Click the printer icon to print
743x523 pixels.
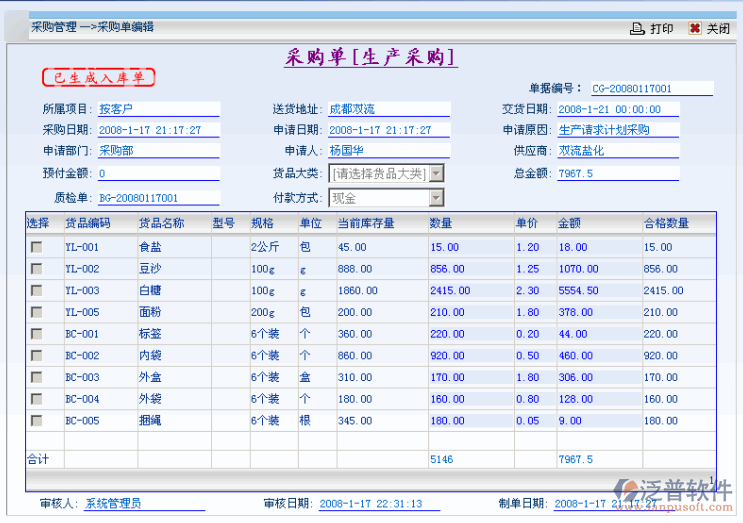point(637,29)
